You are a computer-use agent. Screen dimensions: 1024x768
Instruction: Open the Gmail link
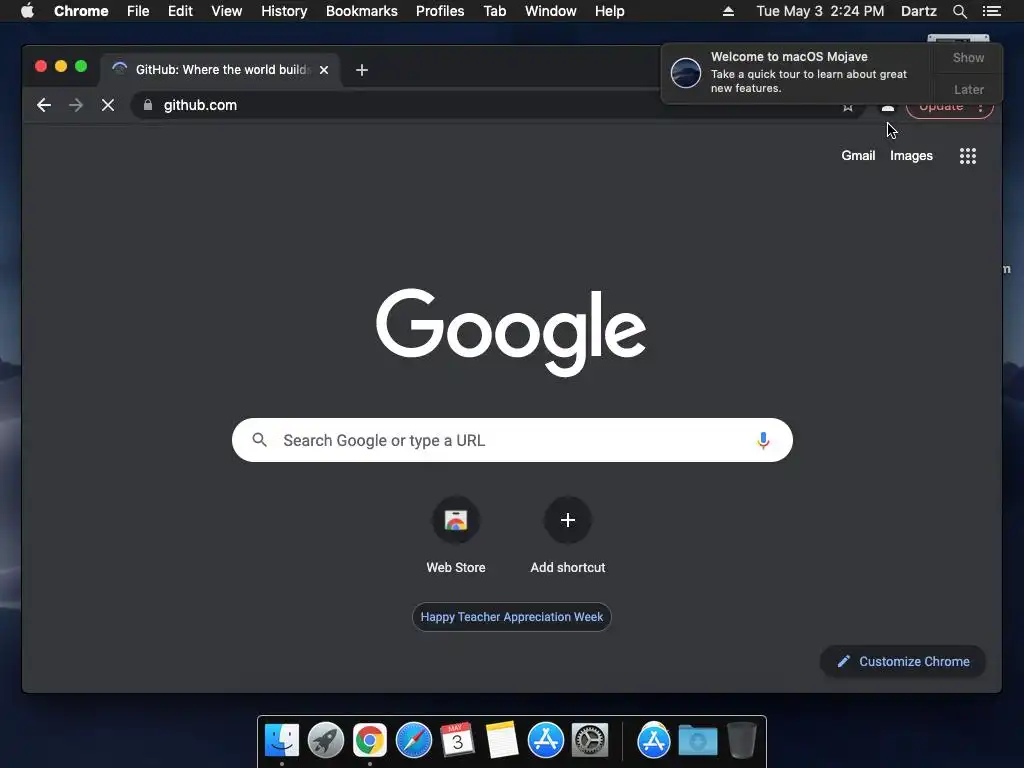click(x=857, y=155)
